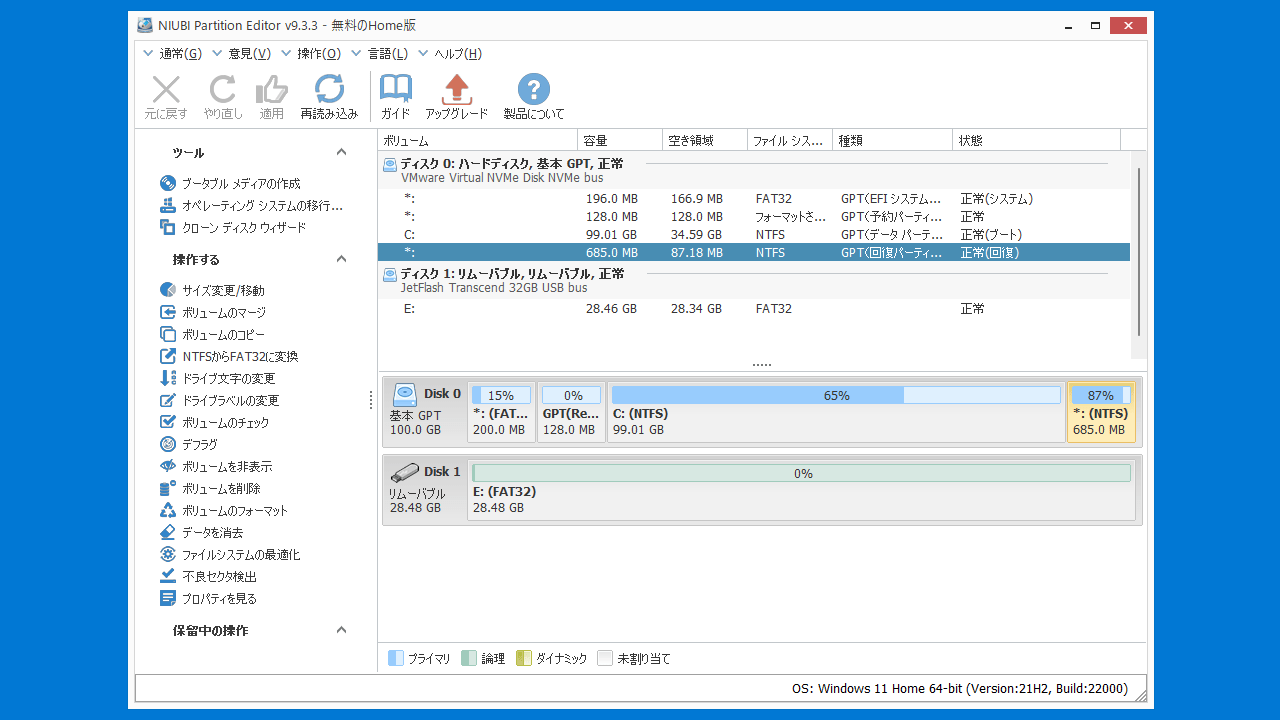Click the ボリュームのマージ icon
This screenshot has height=720, width=1280.
168,312
